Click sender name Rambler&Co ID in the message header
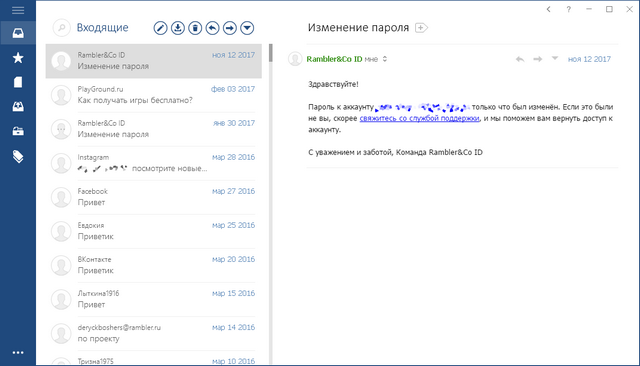The height and width of the screenshot is (366, 640). click(x=334, y=59)
